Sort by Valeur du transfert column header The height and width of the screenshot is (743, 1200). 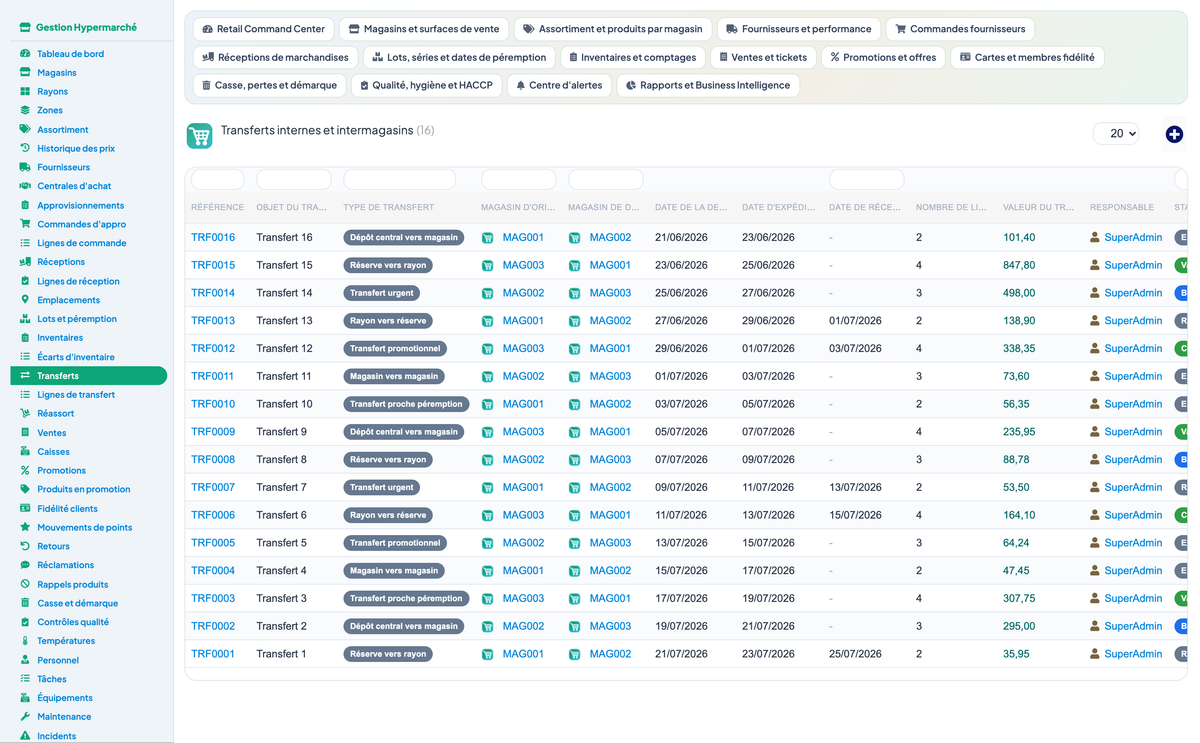coord(1038,207)
